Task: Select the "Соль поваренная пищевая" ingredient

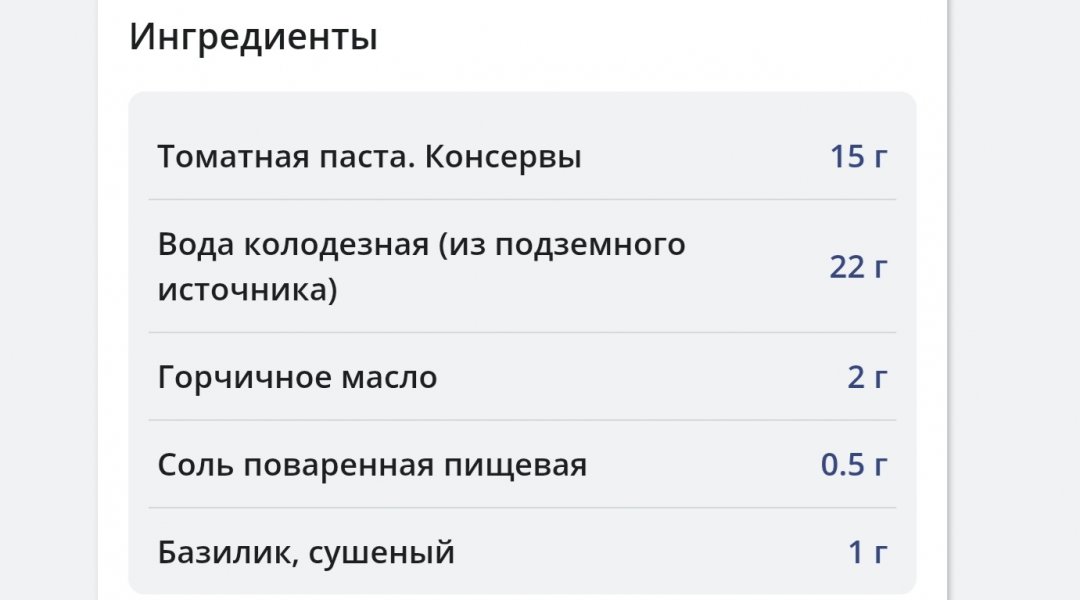Action: coord(372,465)
